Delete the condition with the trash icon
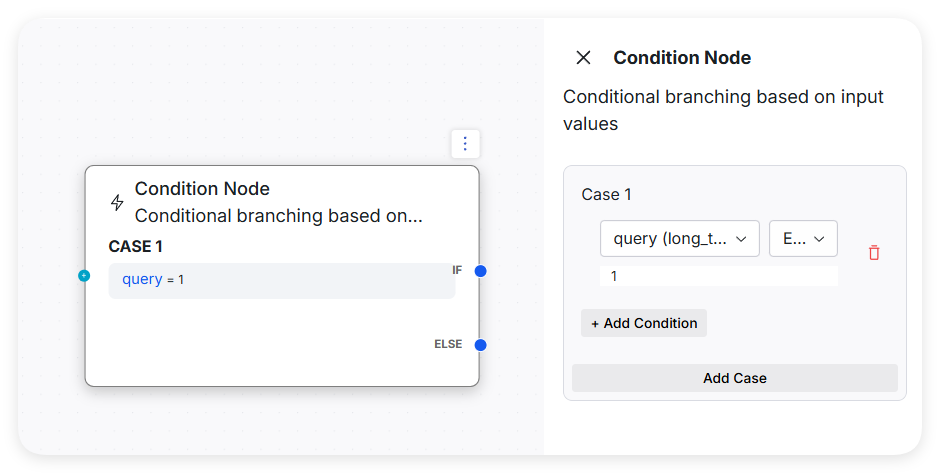Viewport: 940px width, 473px height. point(874,253)
